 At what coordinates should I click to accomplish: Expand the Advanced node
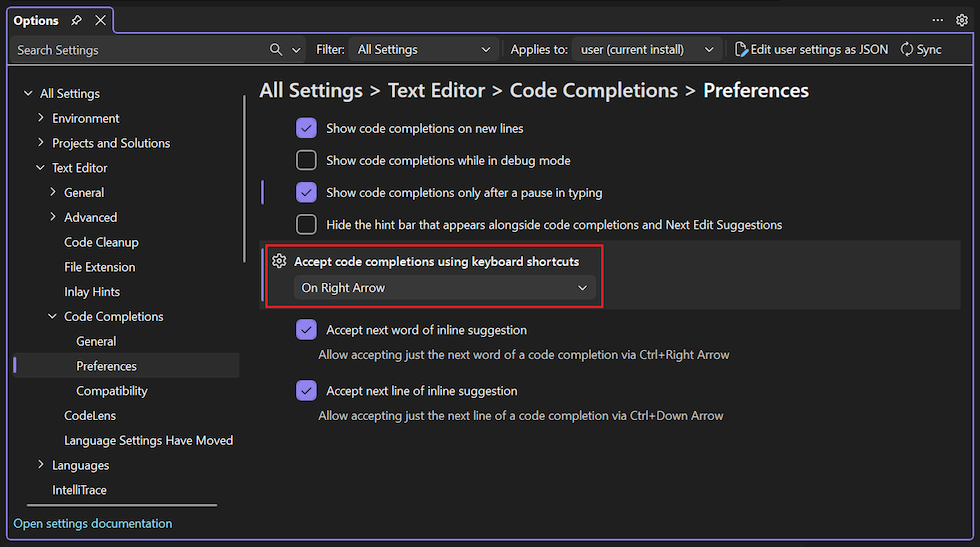point(52,217)
